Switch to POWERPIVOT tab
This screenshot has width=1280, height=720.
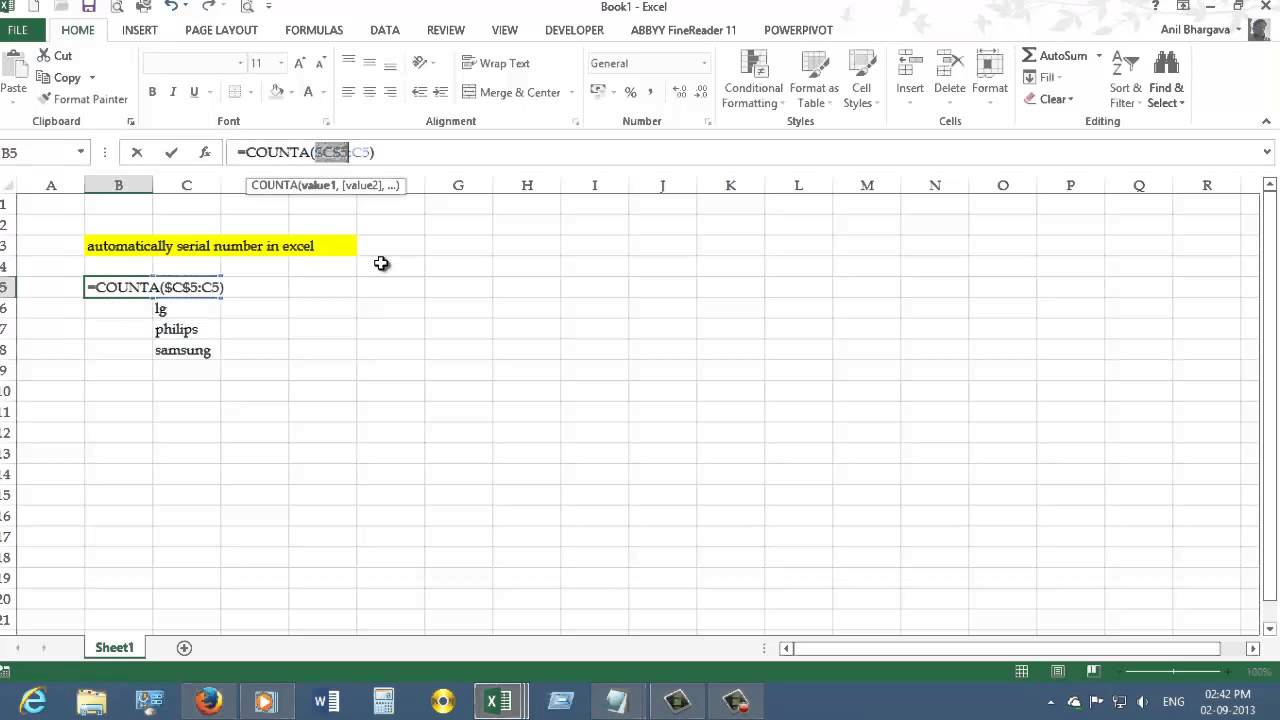798,30
